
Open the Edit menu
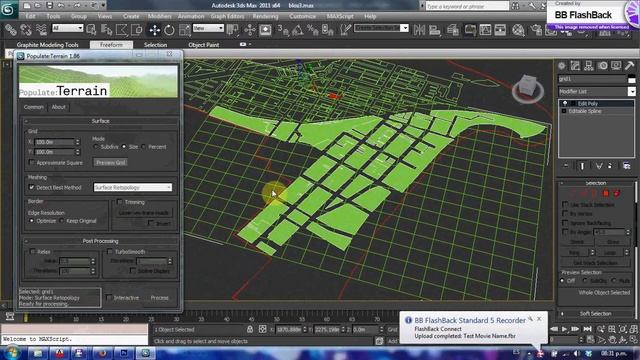pos(30,16)
